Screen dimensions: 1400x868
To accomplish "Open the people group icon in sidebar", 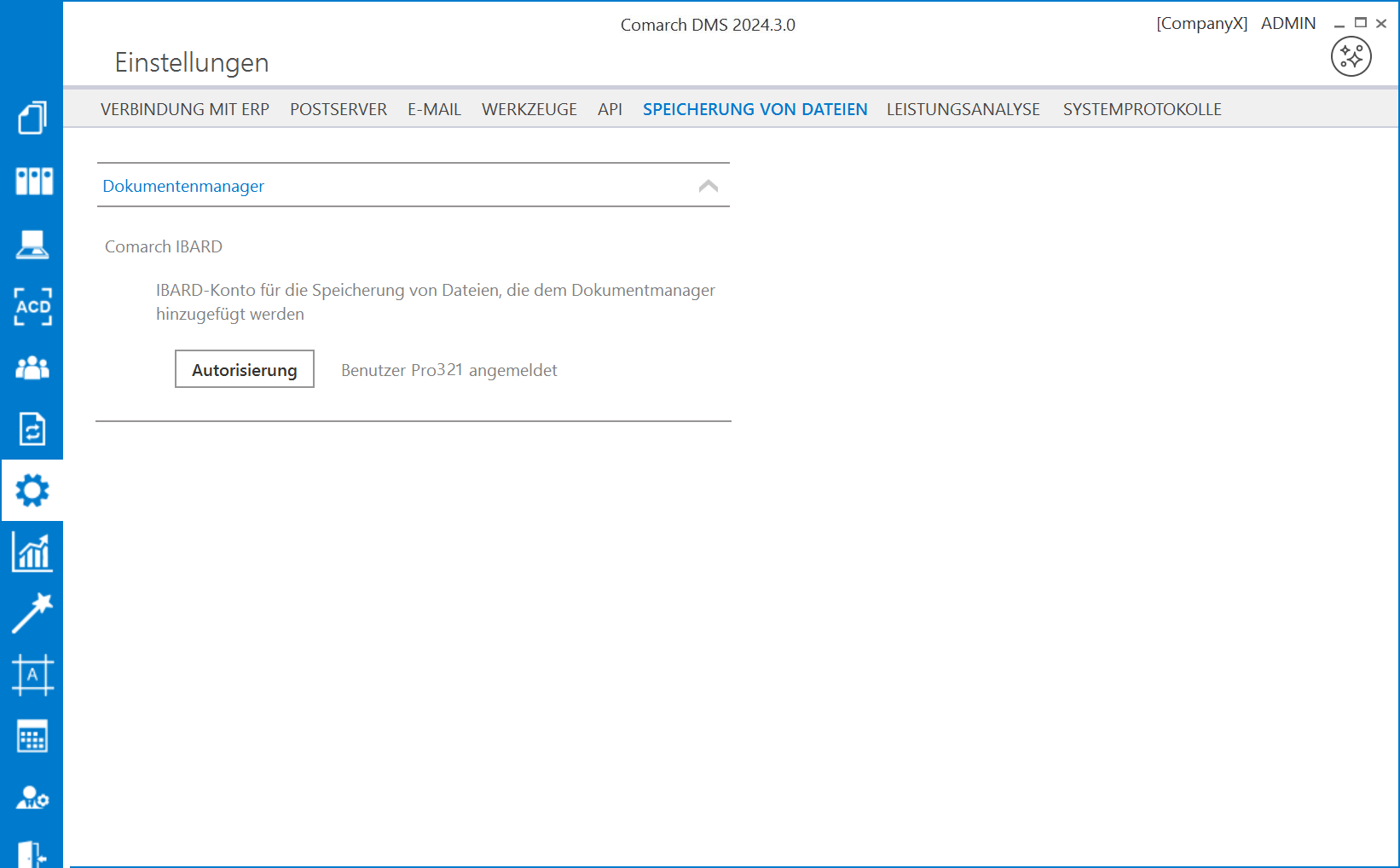I will [32, 367].
